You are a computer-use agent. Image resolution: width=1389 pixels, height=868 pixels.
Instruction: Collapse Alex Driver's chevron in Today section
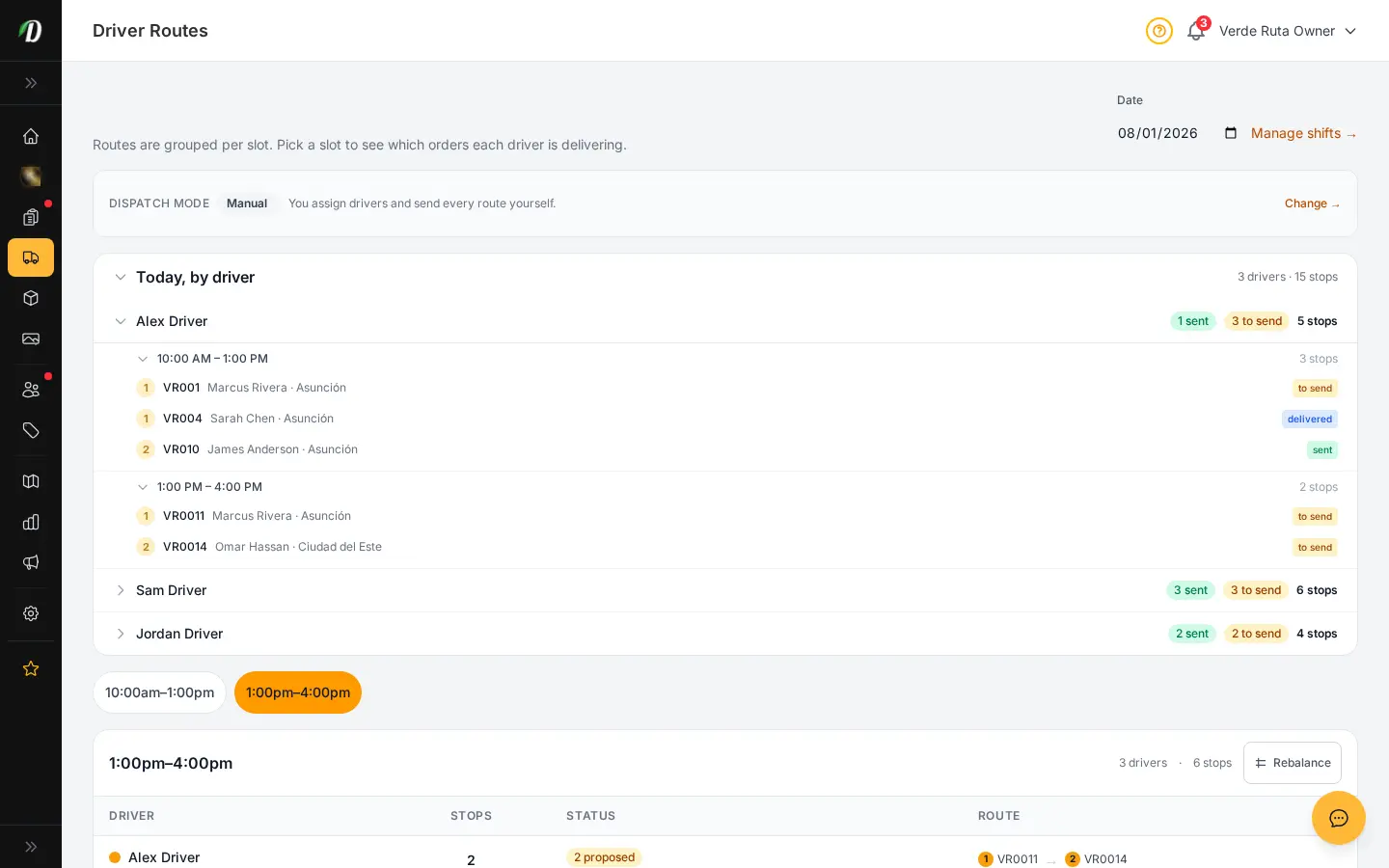[121, 321]
